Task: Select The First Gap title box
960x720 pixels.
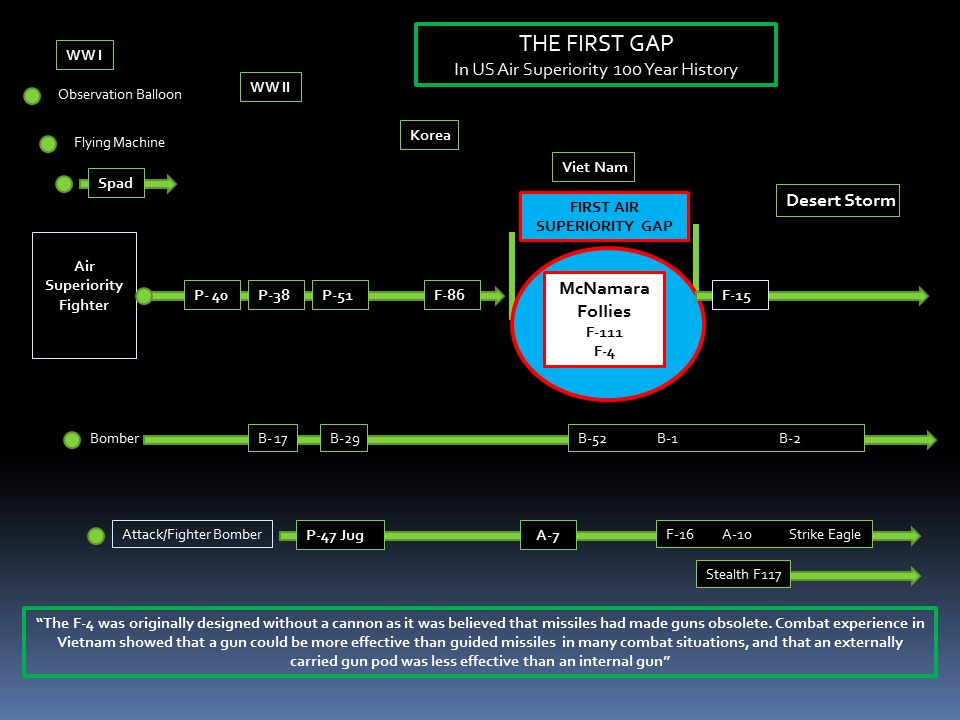Action: click(x=595, y=55)
